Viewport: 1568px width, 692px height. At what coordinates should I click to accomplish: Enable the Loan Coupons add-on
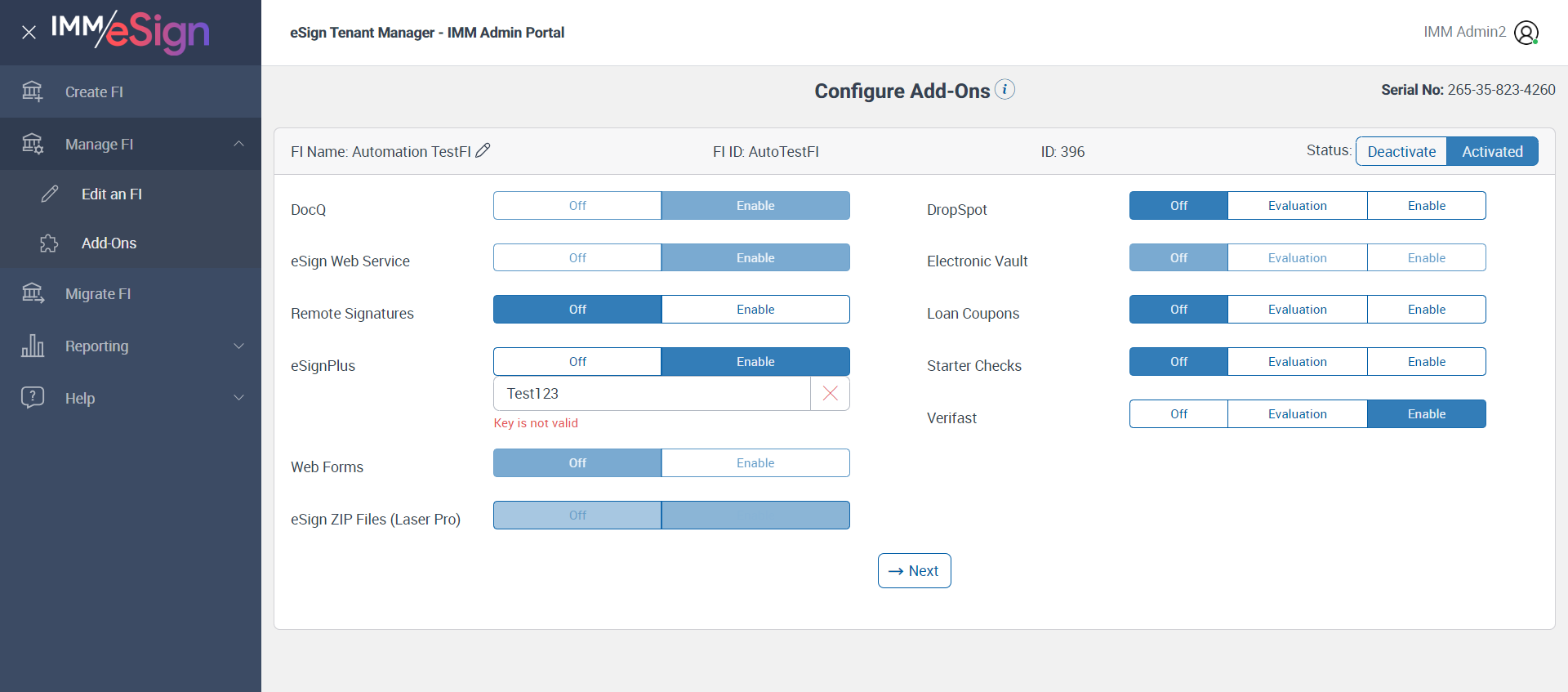pos(1426,310)
